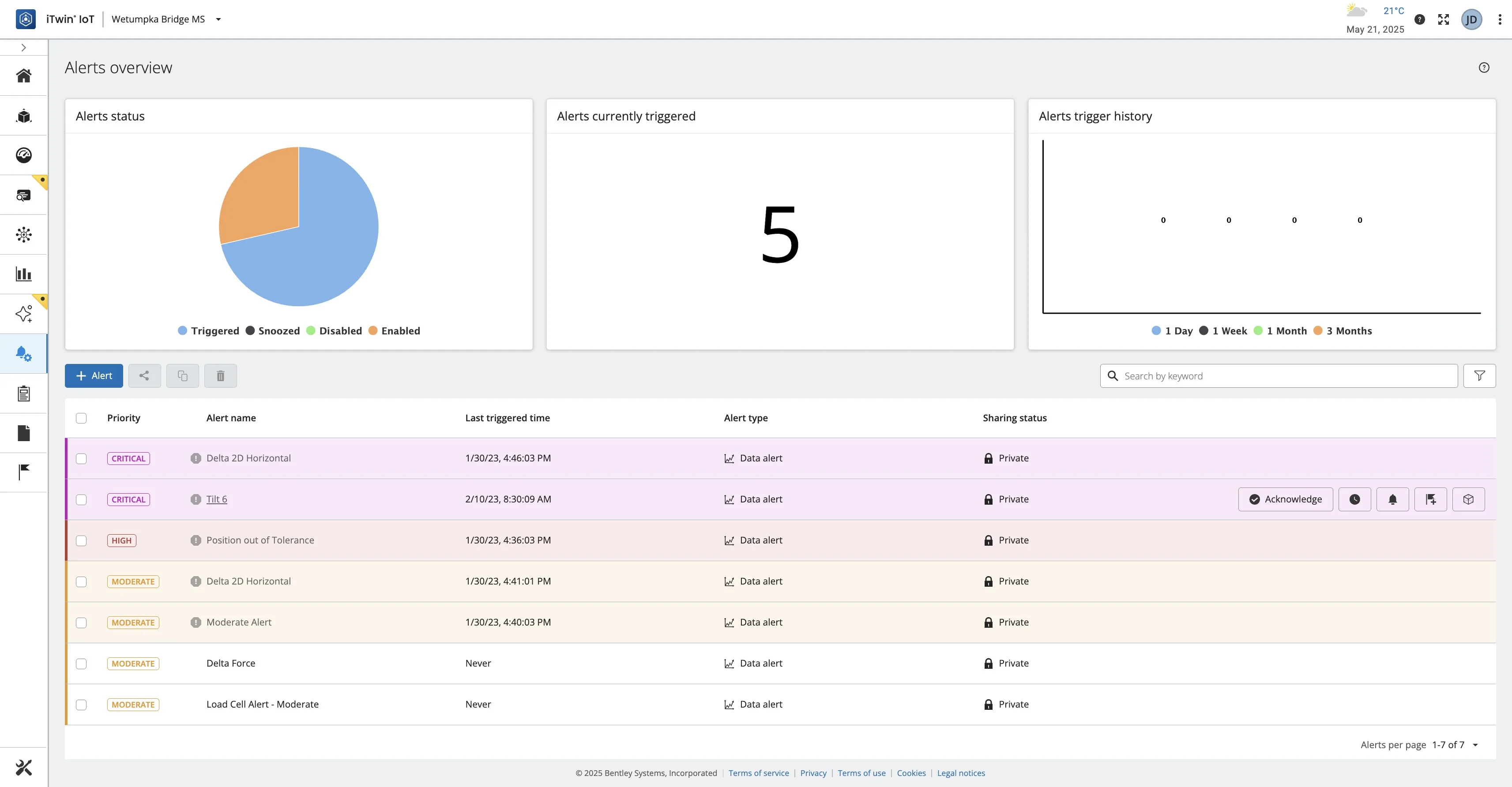Viewport: 1512px width, 787px height.
Task: Click the snooze clock icon for Tilt 6
Action: point(1354,499)
